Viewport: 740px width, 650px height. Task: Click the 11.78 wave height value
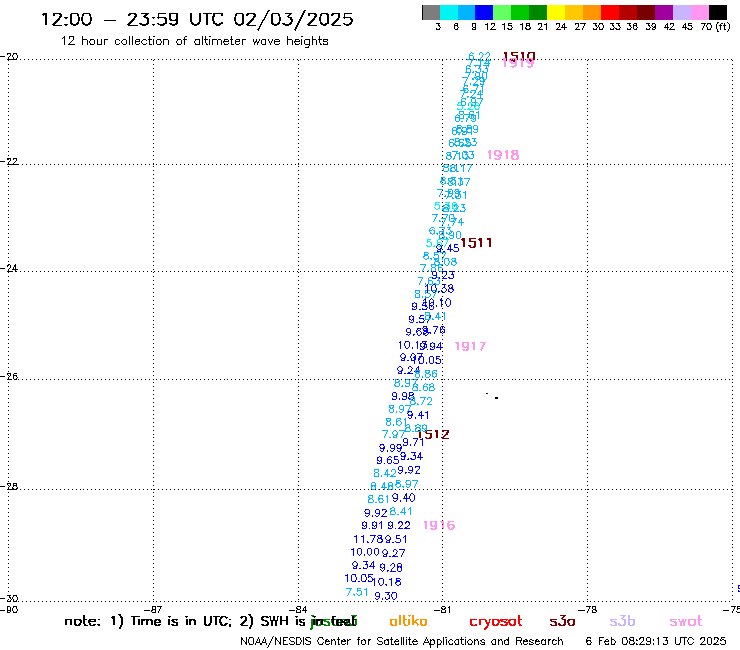pos(369,539)
